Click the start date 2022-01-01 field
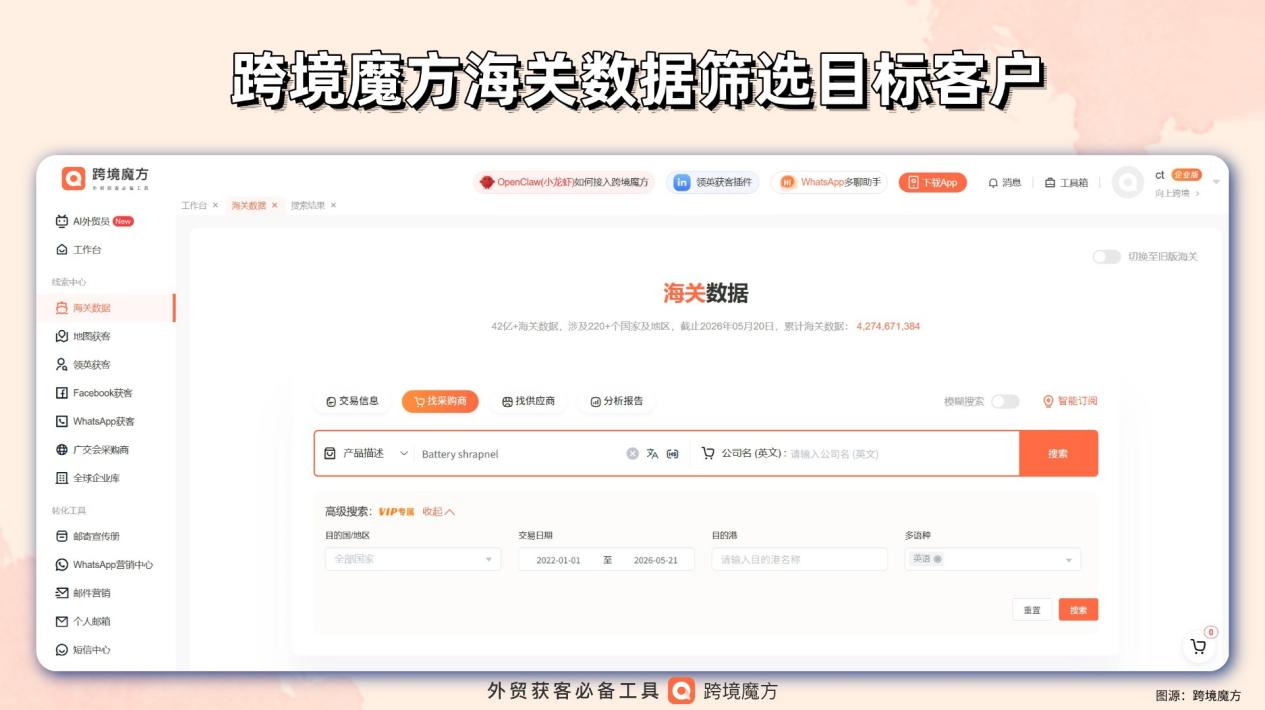 [558, 560]
